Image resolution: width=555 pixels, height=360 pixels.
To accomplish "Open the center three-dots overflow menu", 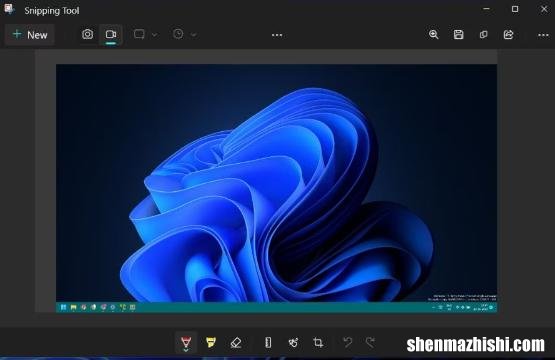I will [x=277, y=35].
